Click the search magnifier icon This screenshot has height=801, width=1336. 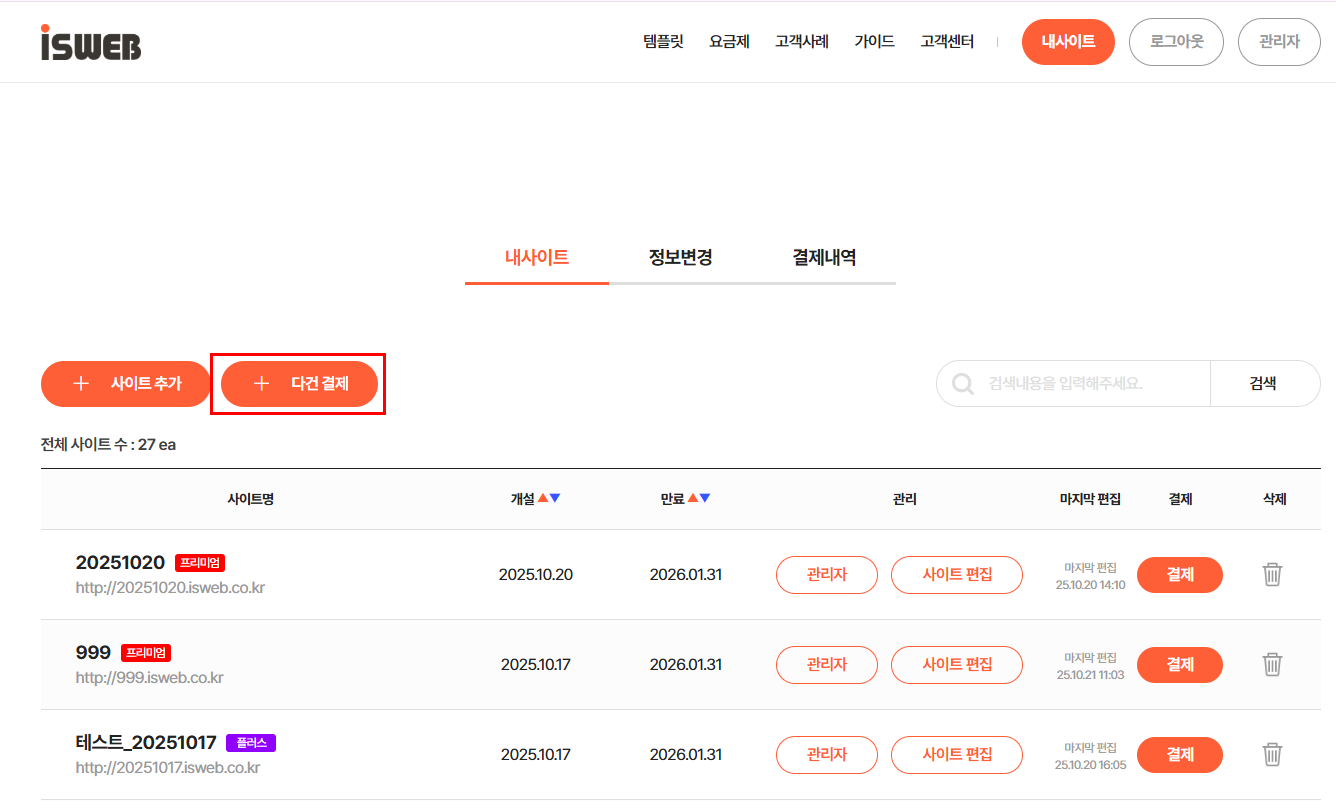pos(963,384)
